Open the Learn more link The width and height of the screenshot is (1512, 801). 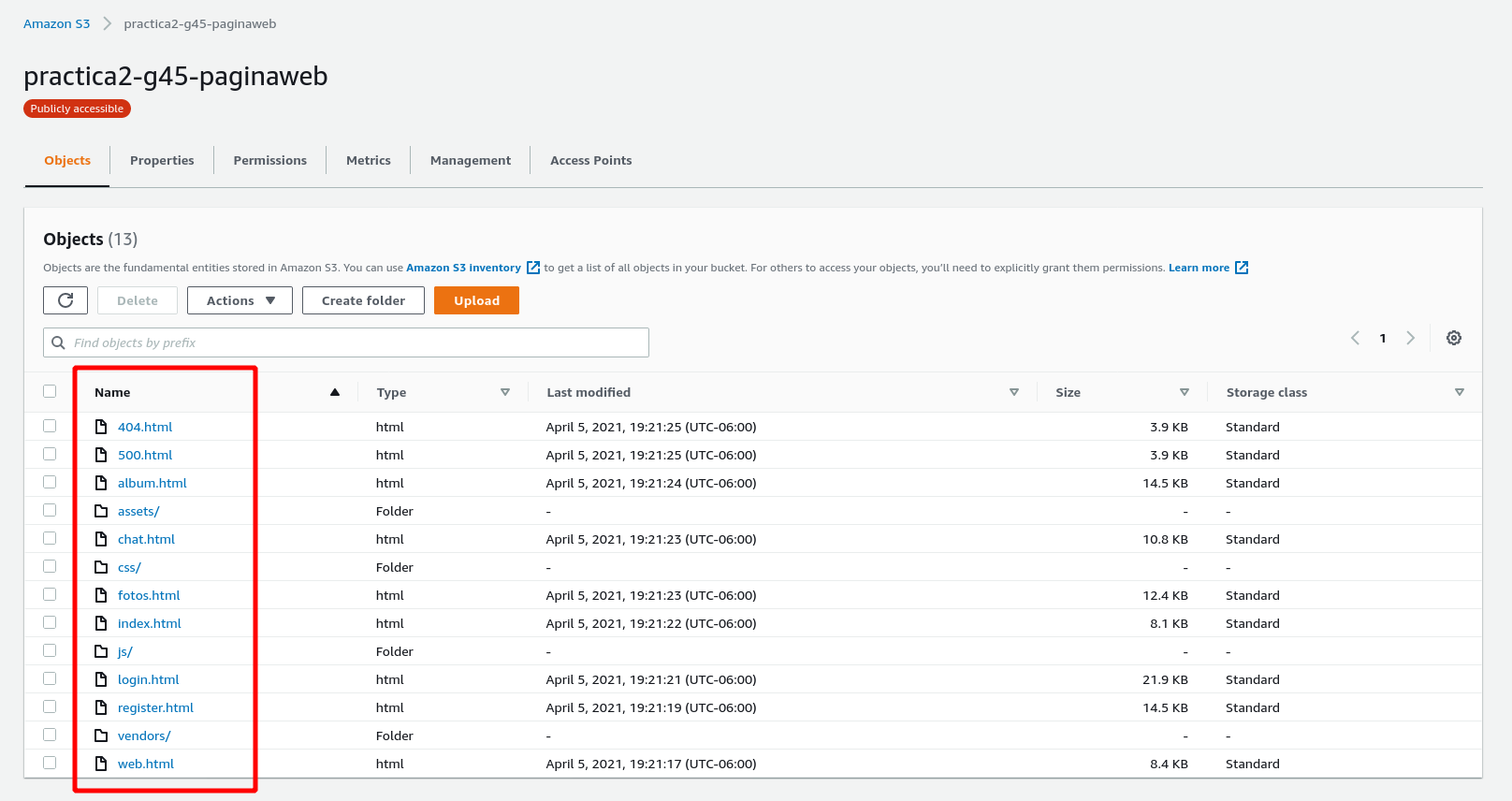pyautogui.click(x=1199, y=268)
